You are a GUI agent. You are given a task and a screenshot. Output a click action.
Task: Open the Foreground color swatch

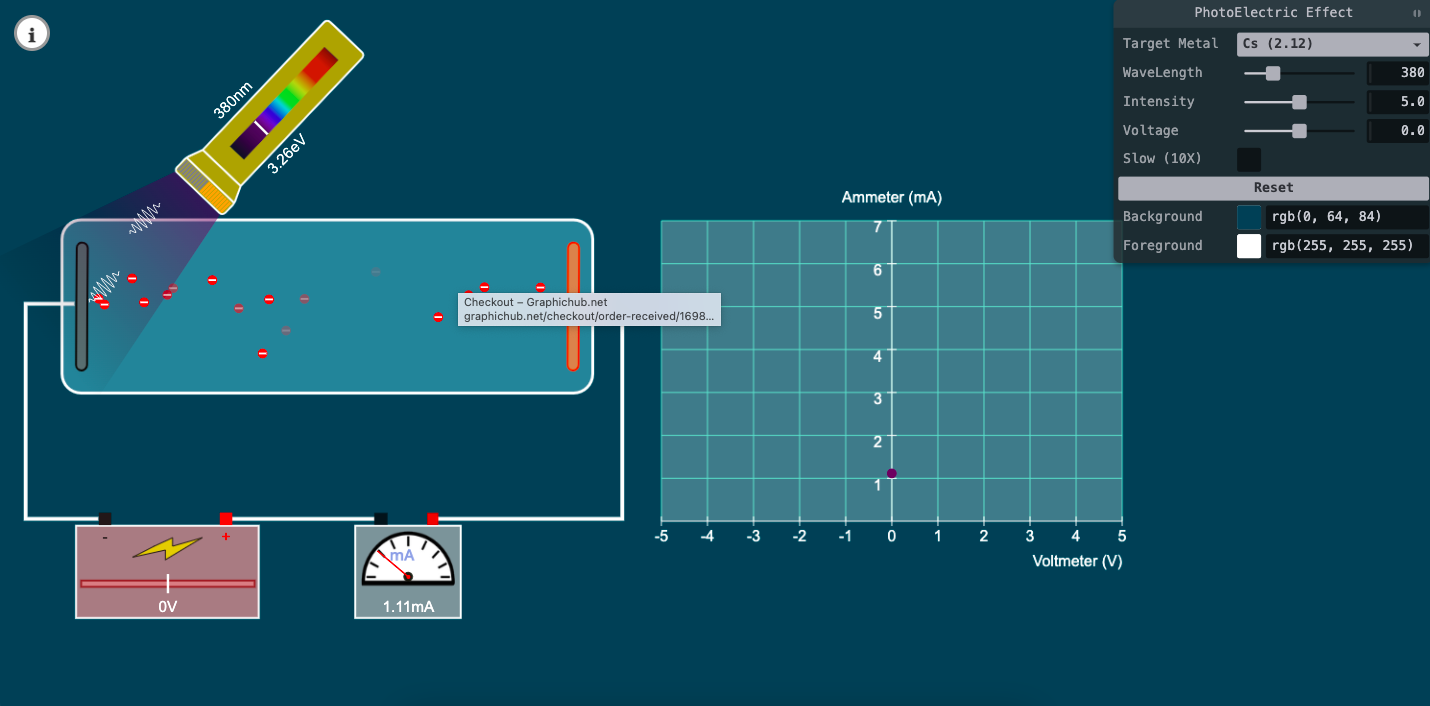1249,246
